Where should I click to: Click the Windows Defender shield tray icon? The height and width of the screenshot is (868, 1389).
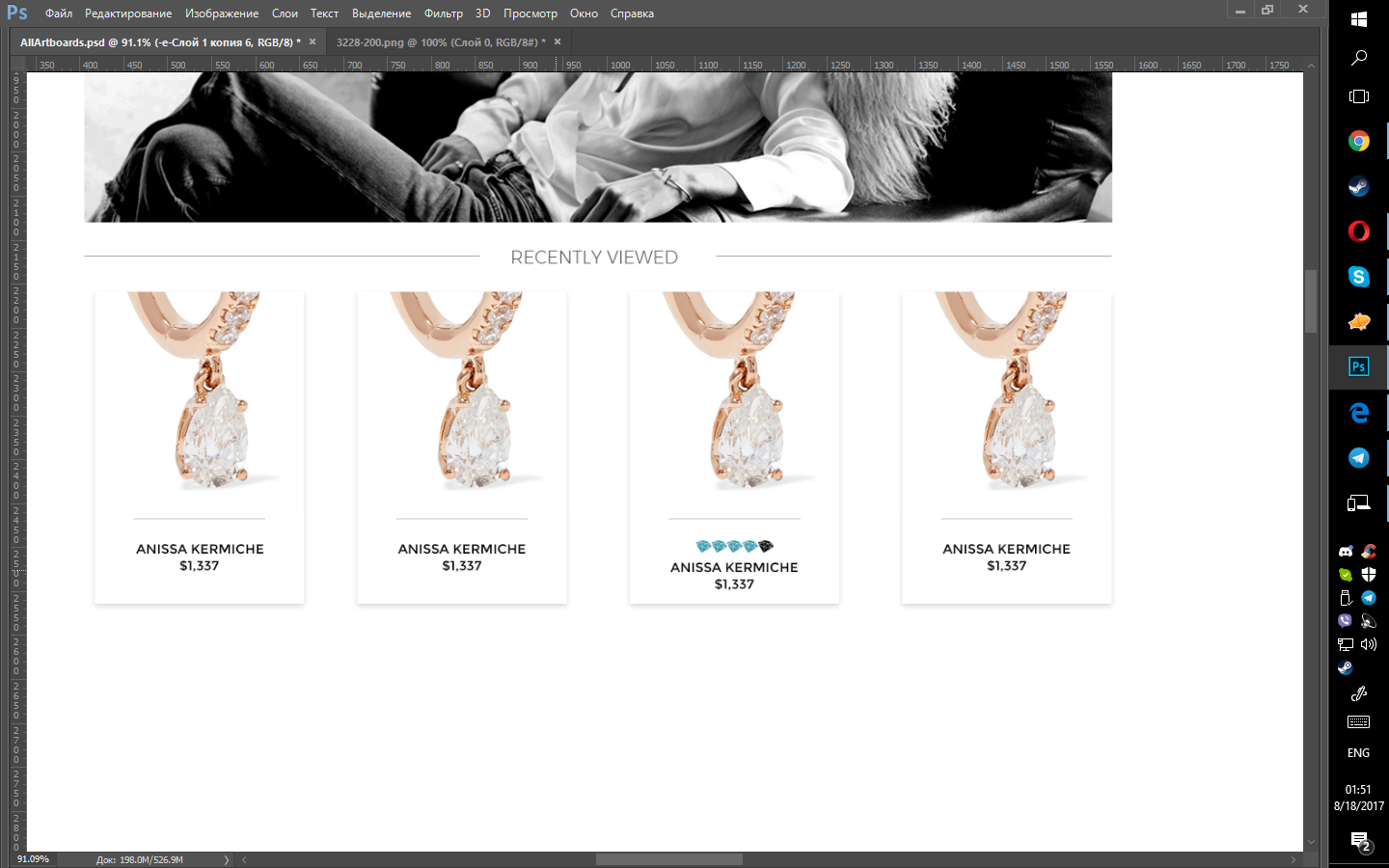(x=1369, y=575)
